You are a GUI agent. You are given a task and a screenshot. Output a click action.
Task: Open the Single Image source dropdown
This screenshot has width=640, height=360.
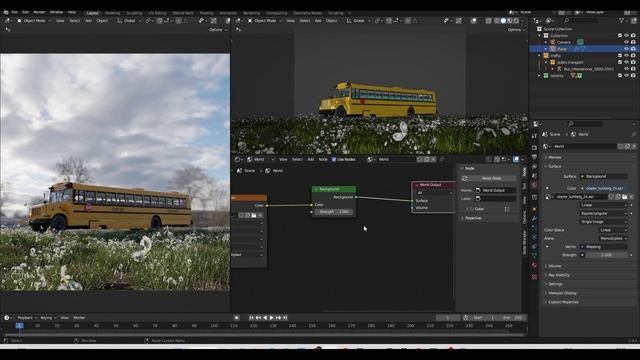click(604, 222)
